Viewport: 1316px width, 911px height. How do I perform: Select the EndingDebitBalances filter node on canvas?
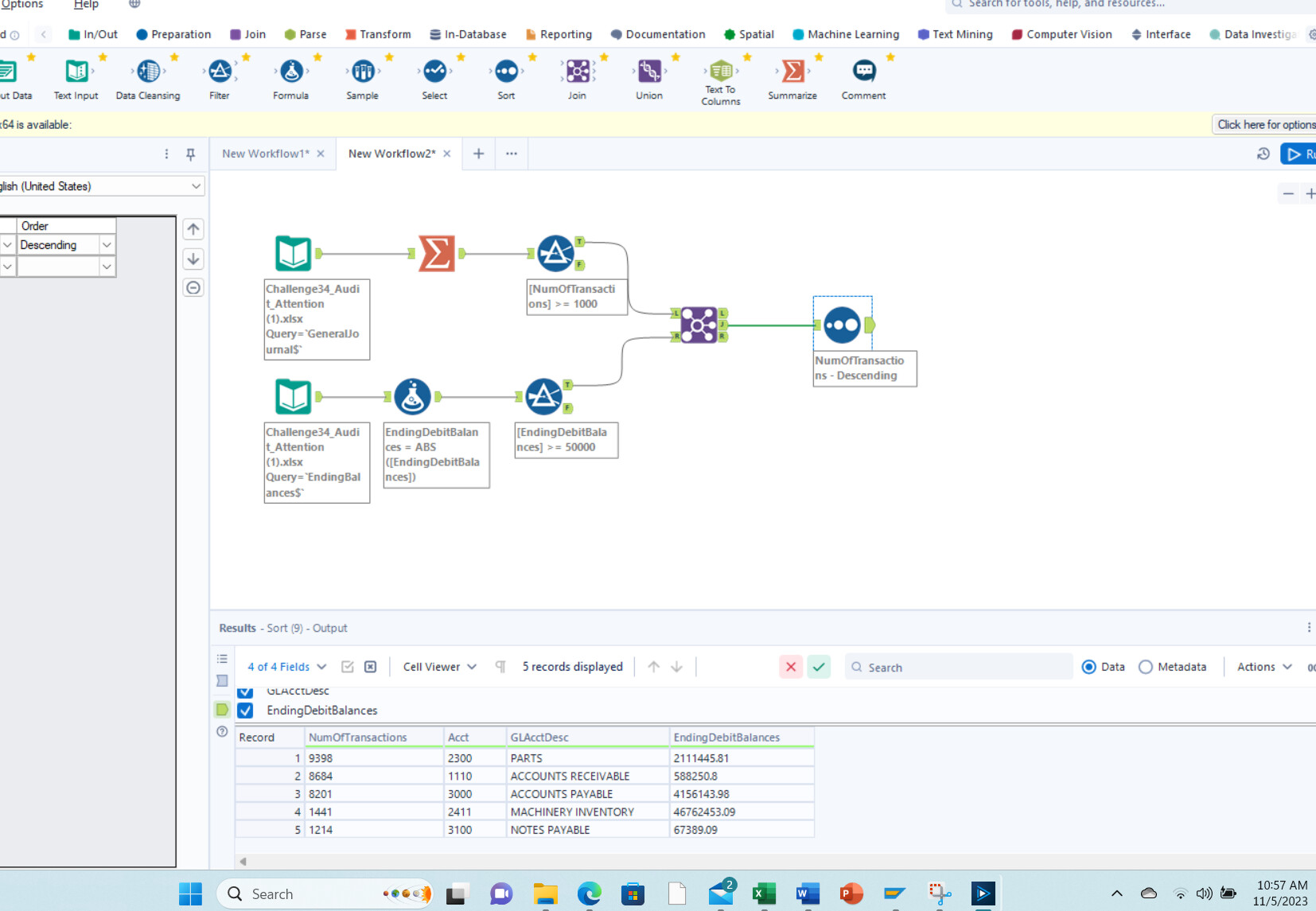tap(544, 396)
